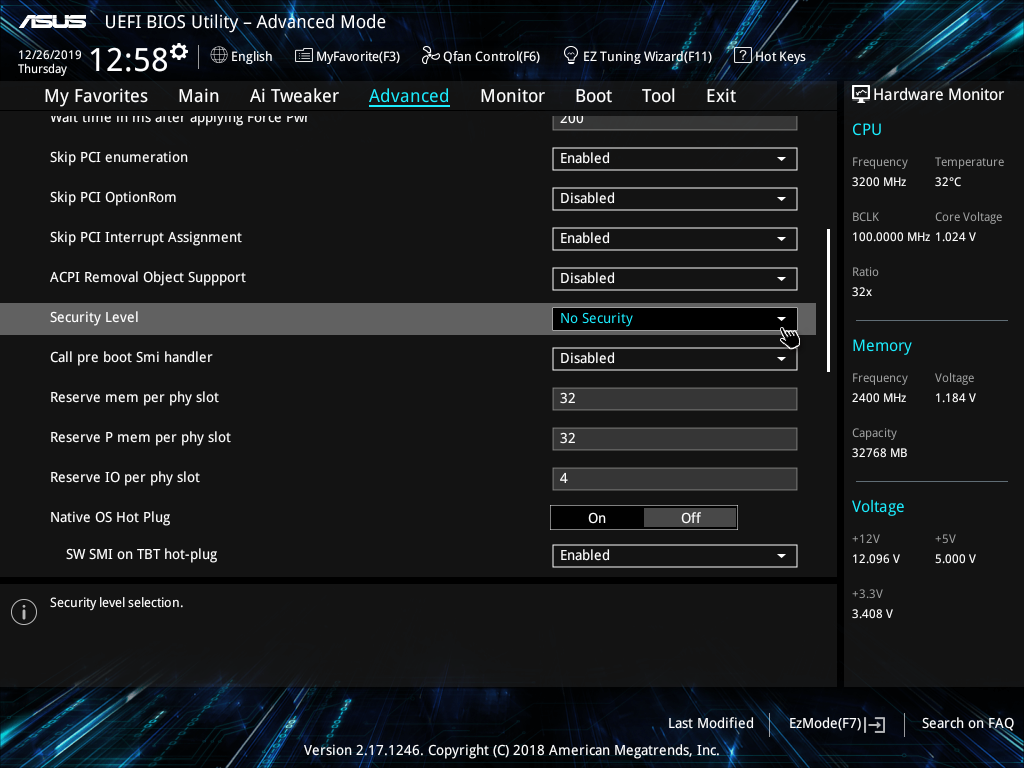Expand Skip PCI Interrupt Assignment dropdown
This screenshot has width=1024, height=768.
[675, 238]
